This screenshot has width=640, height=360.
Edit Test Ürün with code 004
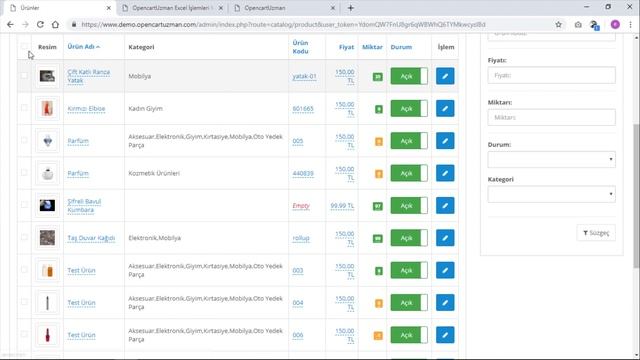(445, 302)
